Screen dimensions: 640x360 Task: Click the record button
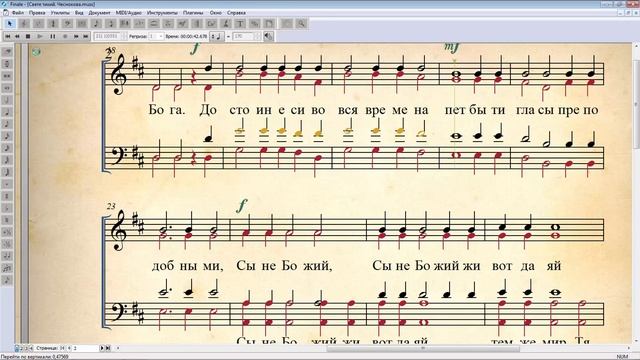point(65,36)
